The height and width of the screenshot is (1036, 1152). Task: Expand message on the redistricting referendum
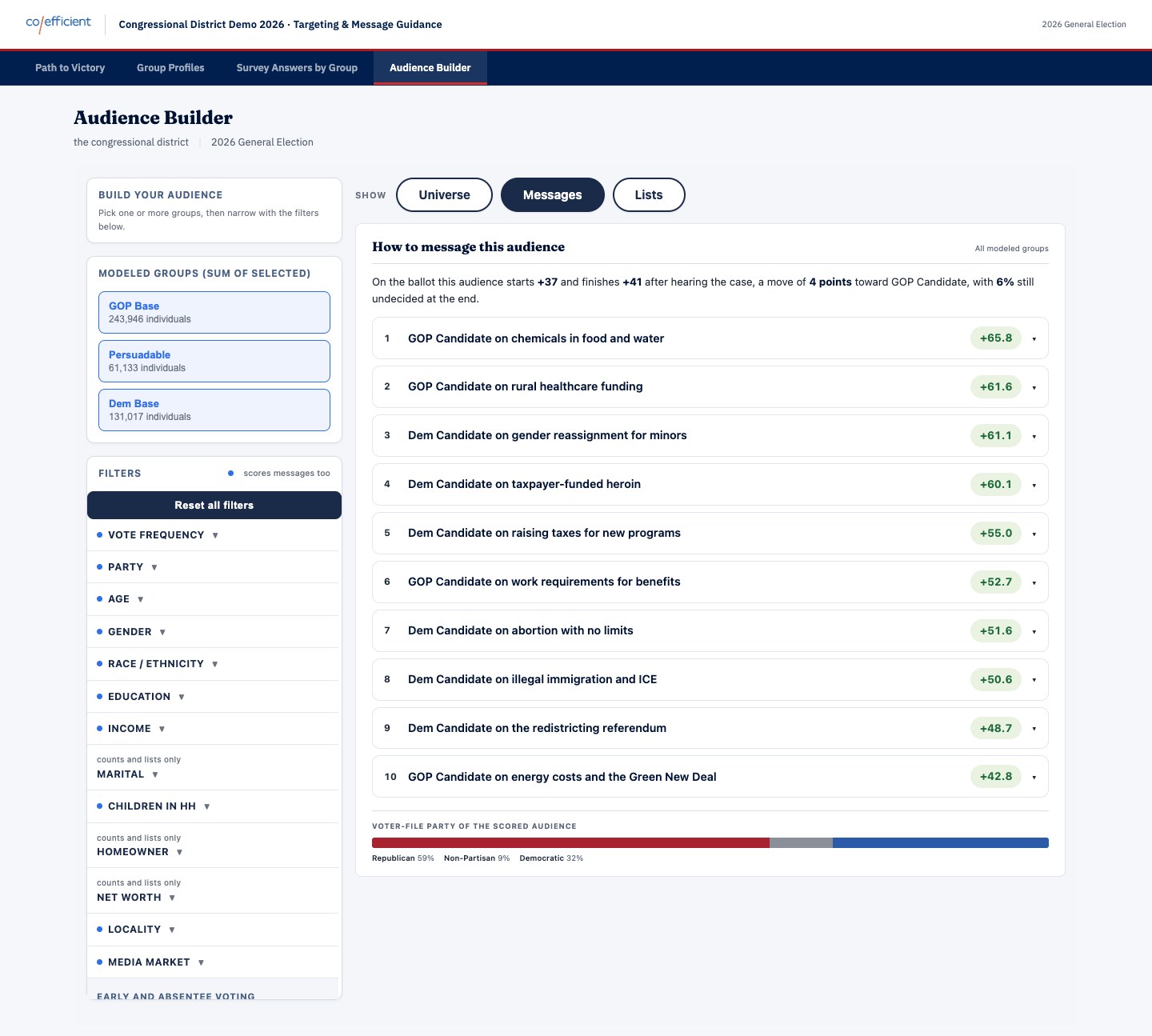point(710,729)
